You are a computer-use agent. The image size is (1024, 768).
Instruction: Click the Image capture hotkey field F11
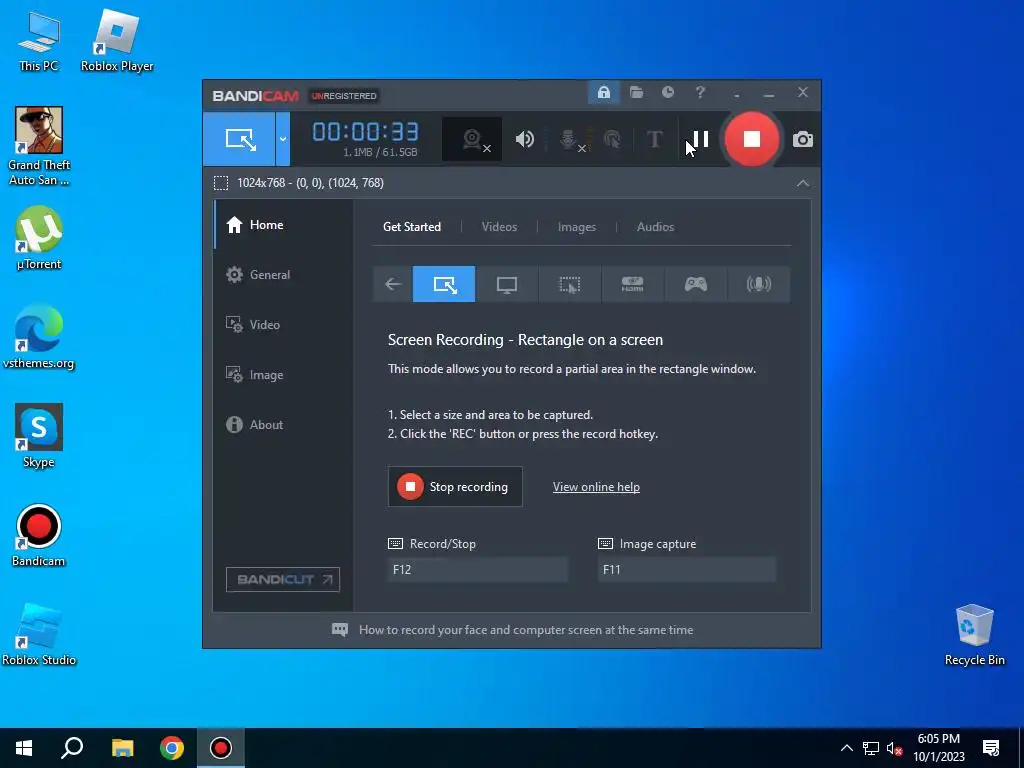point(686,569)
